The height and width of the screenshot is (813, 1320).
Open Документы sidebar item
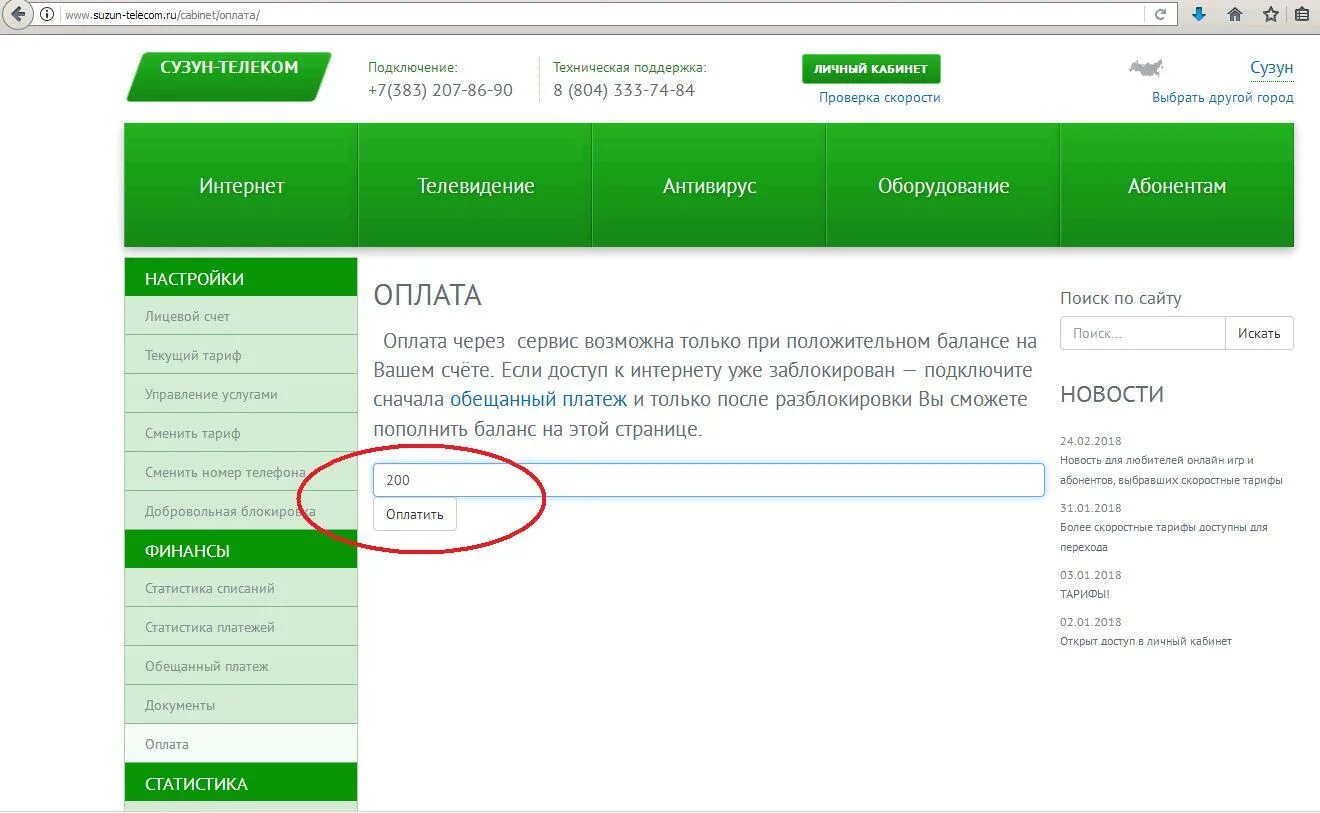(241, 705)
